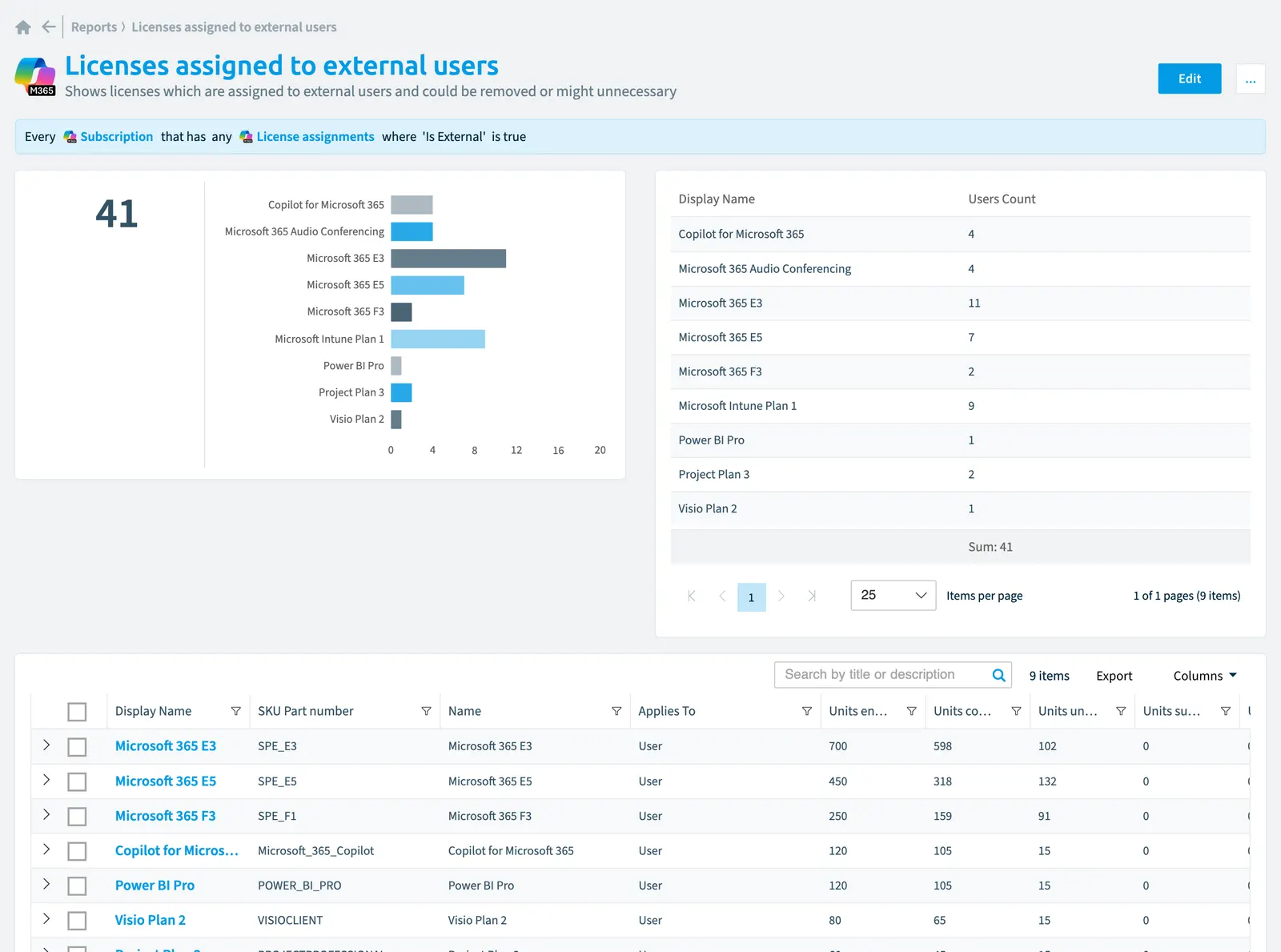Check the Power BI Pro row checkbox
The height and width of the screenshot is (952, 1281).
pyautogui.click(x=77, y=886)
